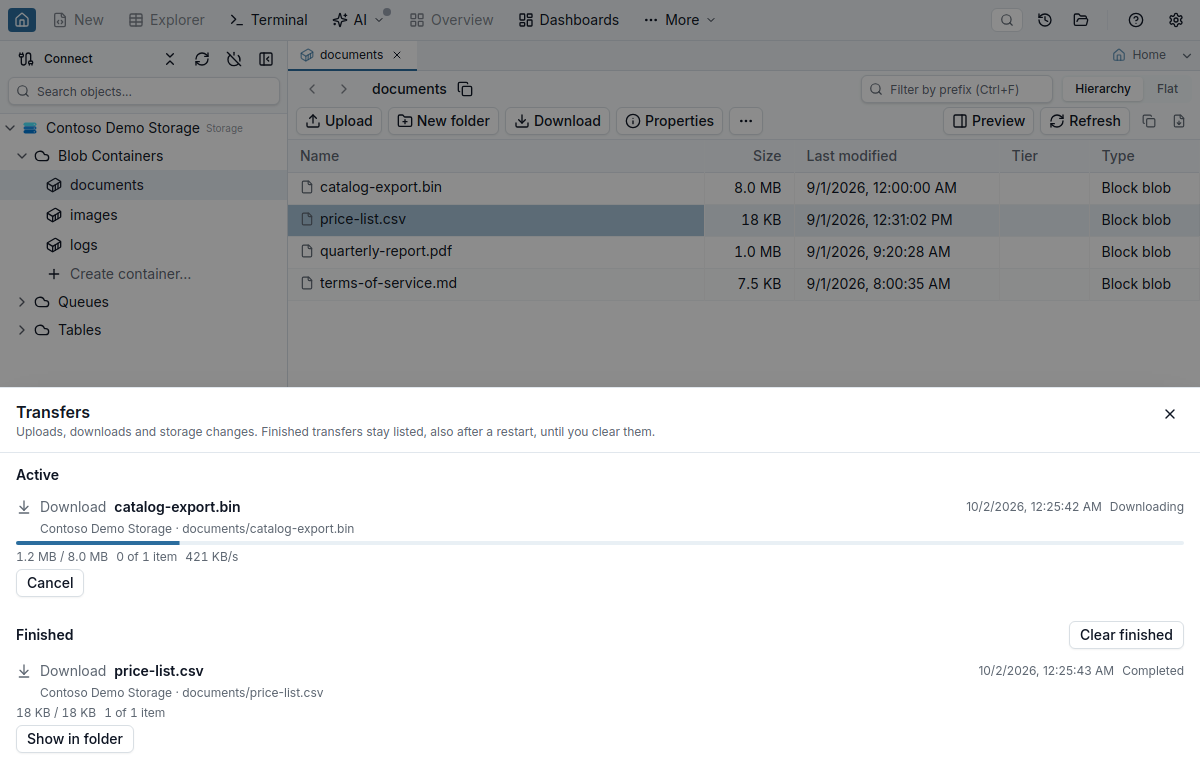Switch to Hierarchy view
Screen dimensions: 1200x773
coord(1103,89)
